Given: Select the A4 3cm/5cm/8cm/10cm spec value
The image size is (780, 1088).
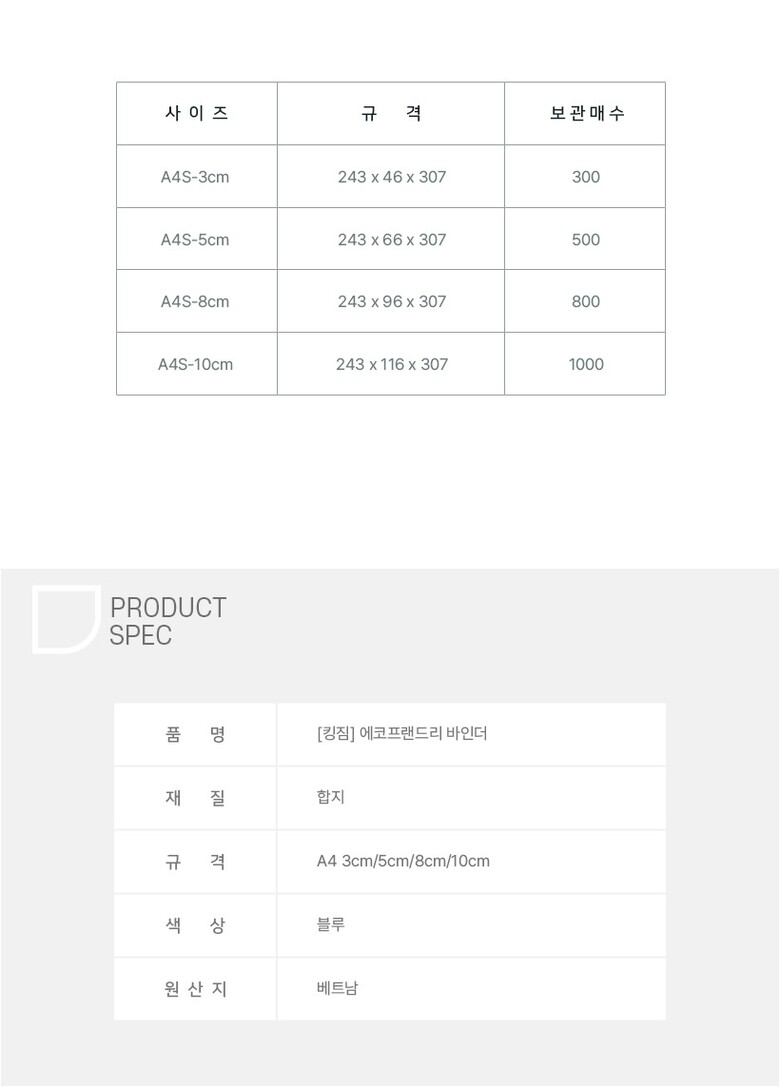Looking at the screenshot, I should click(403, 861).
